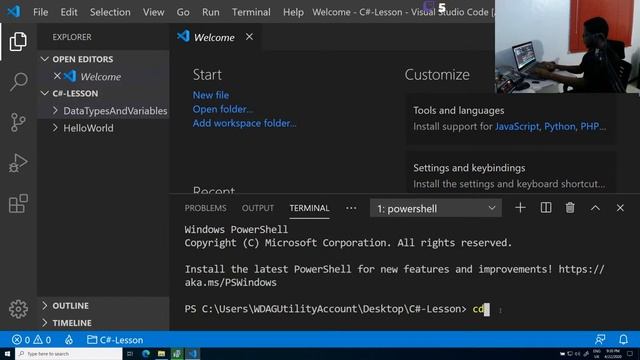Kill the terminal with the trash icon
Screen dimensions: 640x360
pyautogui.click(x=570, y=208)
